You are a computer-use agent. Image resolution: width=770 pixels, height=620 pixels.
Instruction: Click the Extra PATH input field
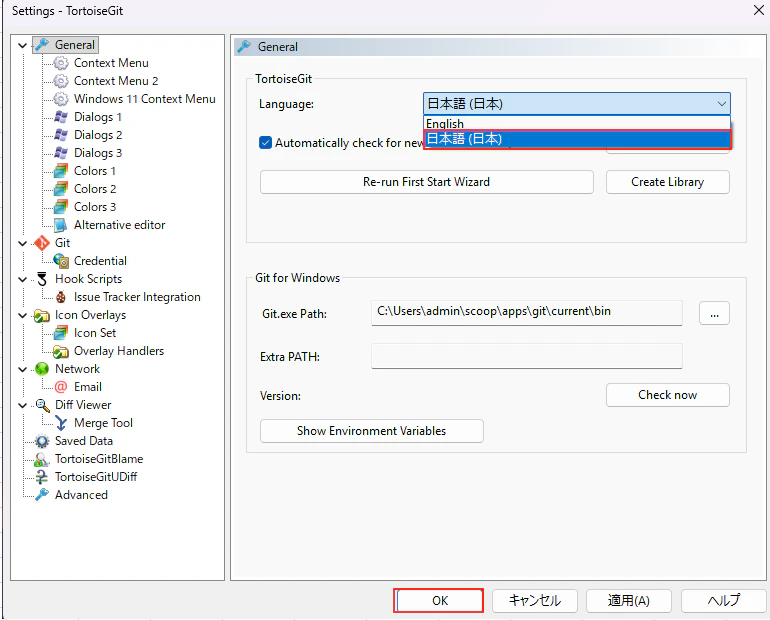coord(526,356)
